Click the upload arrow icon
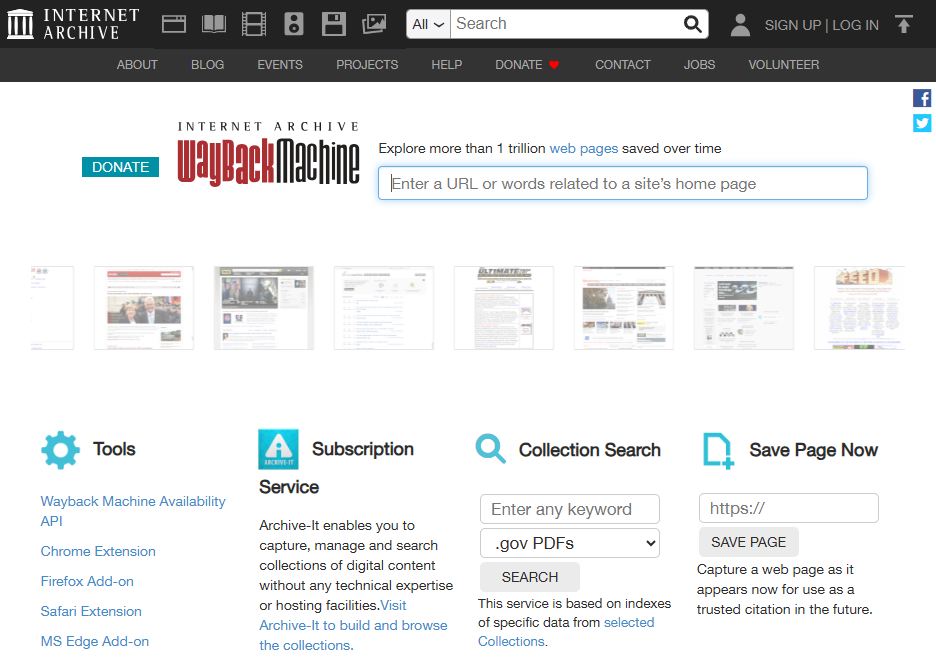Screen dimensions: 936x663 [904, 24]
